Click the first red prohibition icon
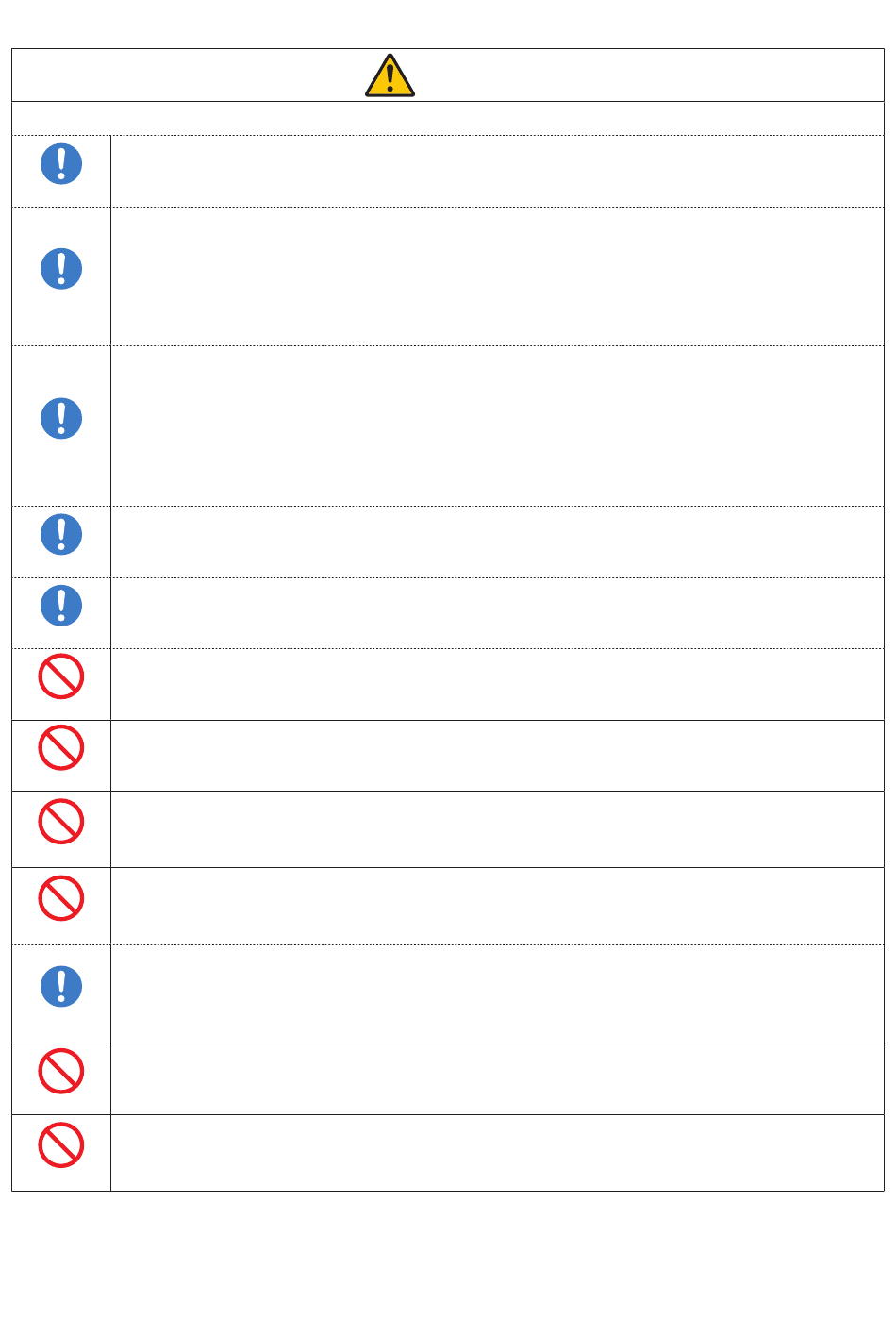This screenshot has width=896, height=1318. coord(61,676)
